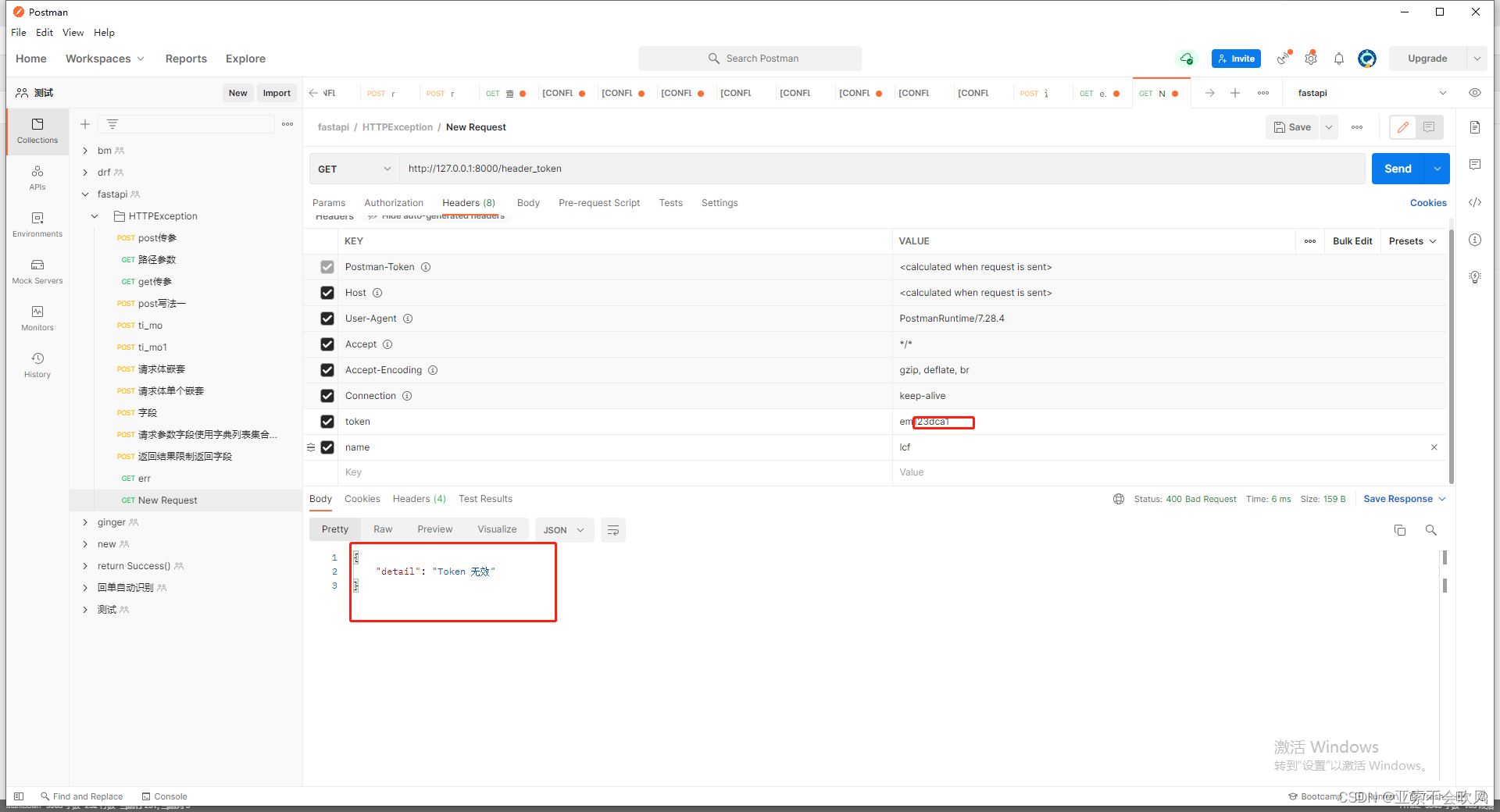Copy the response body with copy icon
This screenshot has width=1500, height=812.
(1400, 530)
